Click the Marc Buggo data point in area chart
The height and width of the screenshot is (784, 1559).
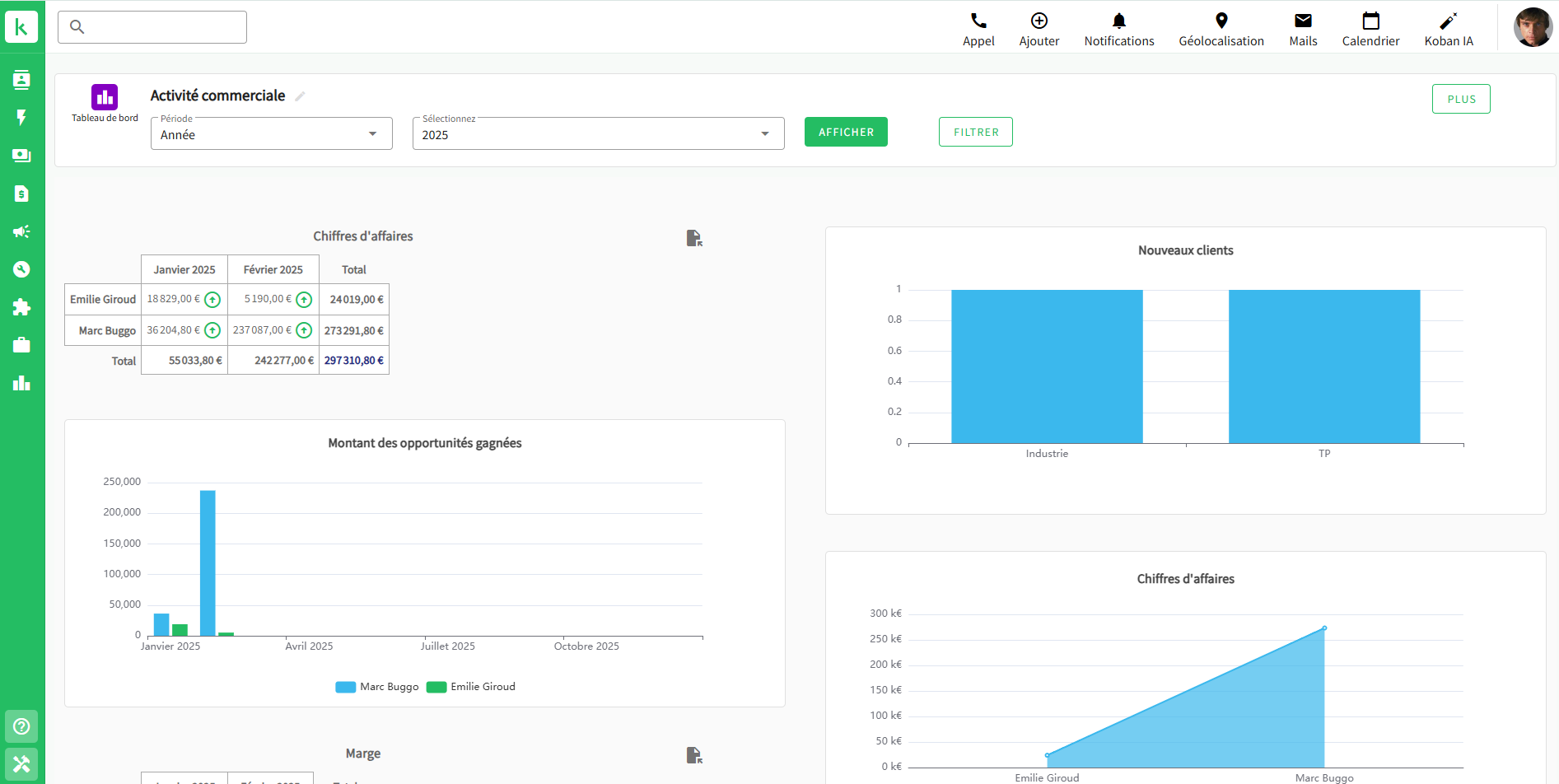pyautogui.click(x=1324, y=628)
